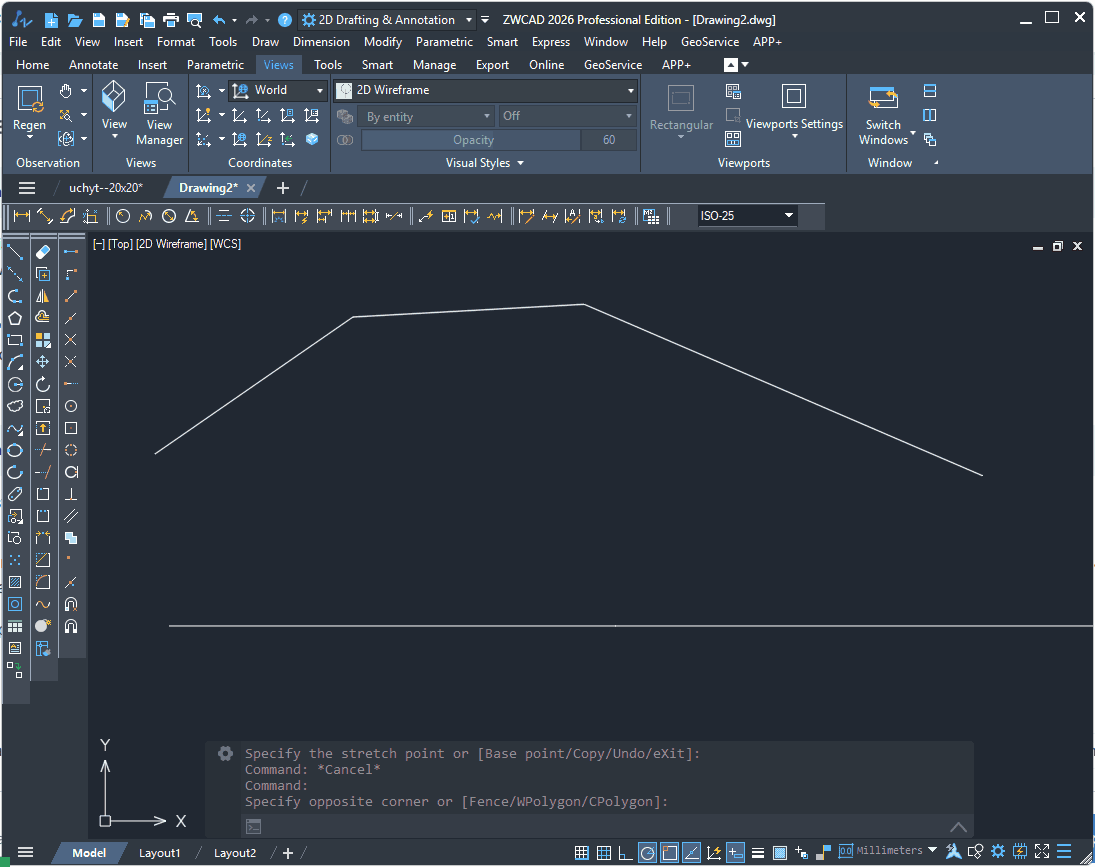Toggle lineweight display in status bar
Image resolution: width=1095 pixels, height=867 pixels.
[758, 852]
